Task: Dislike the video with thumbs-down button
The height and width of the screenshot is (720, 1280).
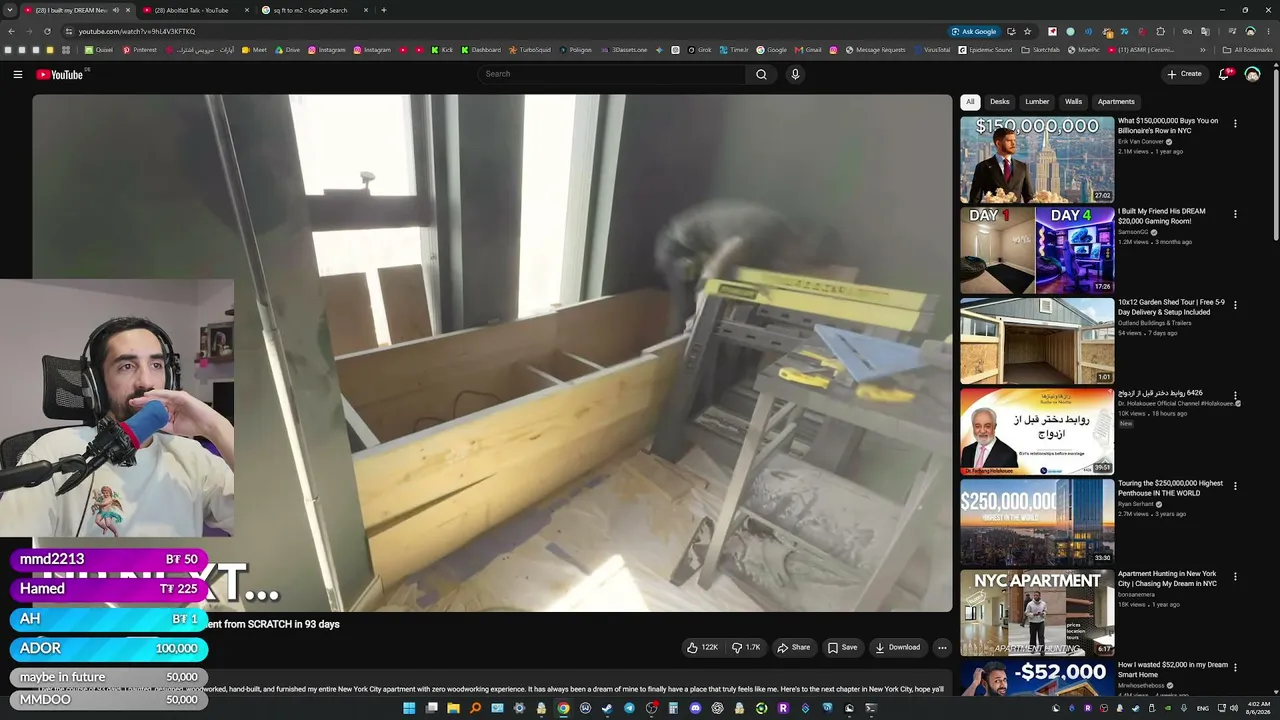Action: point(746,647)
